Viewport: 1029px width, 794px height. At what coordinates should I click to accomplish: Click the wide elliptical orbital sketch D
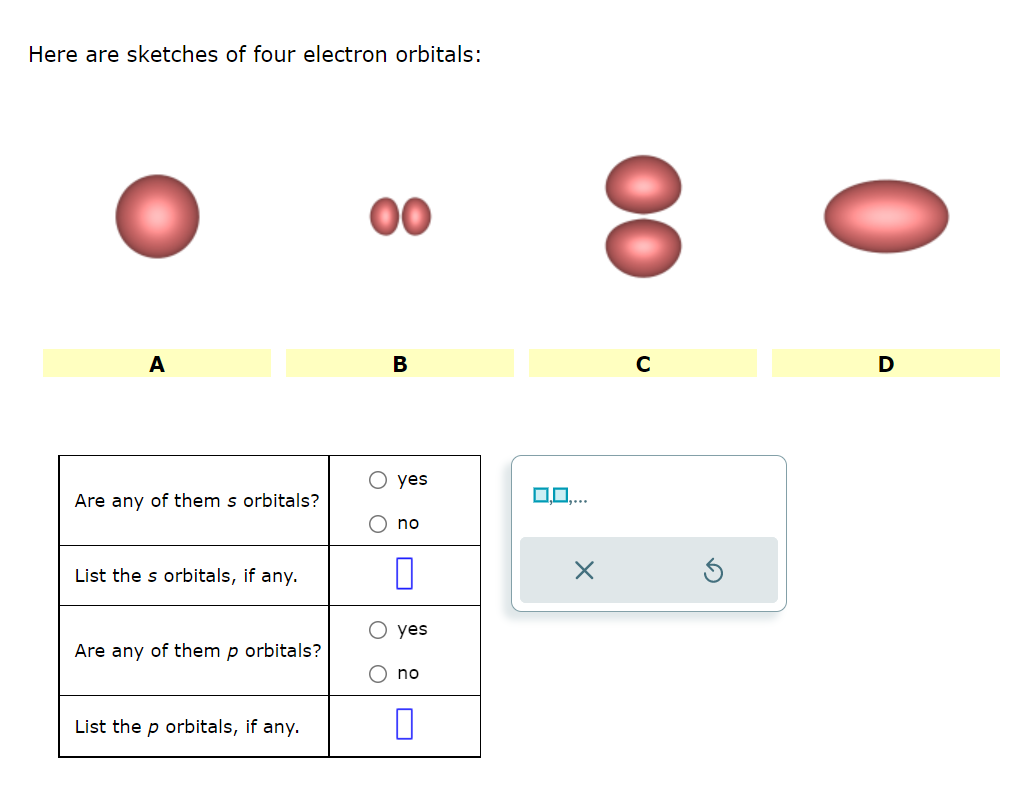tap(886, 215)
